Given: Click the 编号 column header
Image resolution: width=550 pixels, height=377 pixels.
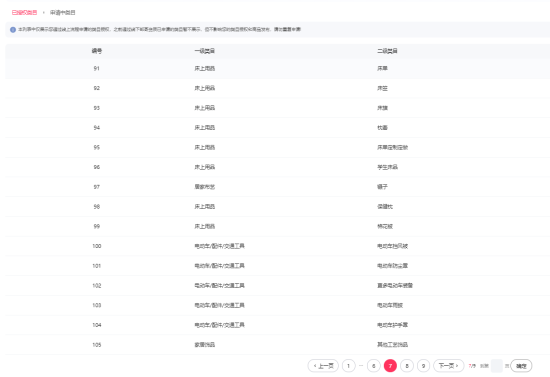Looking at the screenshot, I should coord(97,51).
